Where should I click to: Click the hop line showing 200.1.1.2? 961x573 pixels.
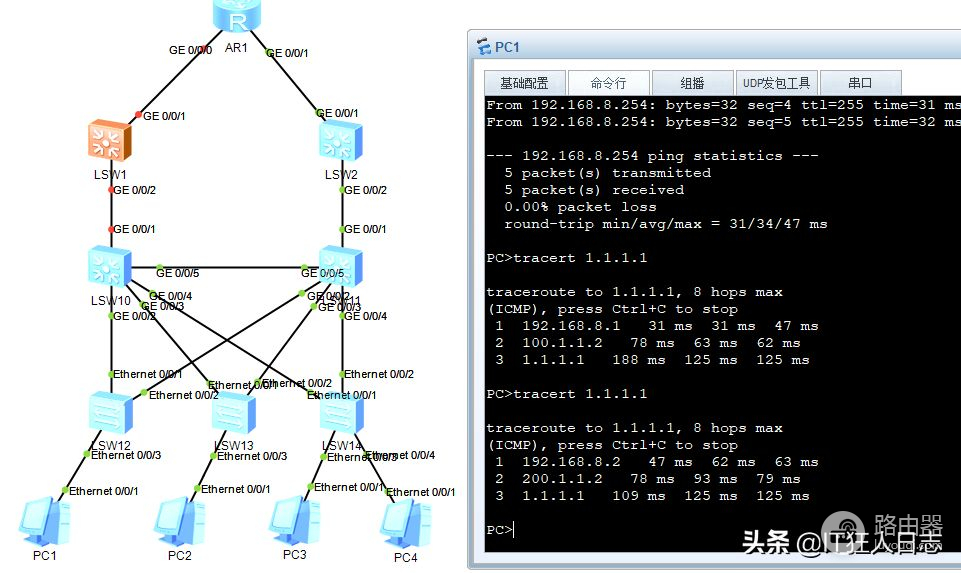[648, 479]
